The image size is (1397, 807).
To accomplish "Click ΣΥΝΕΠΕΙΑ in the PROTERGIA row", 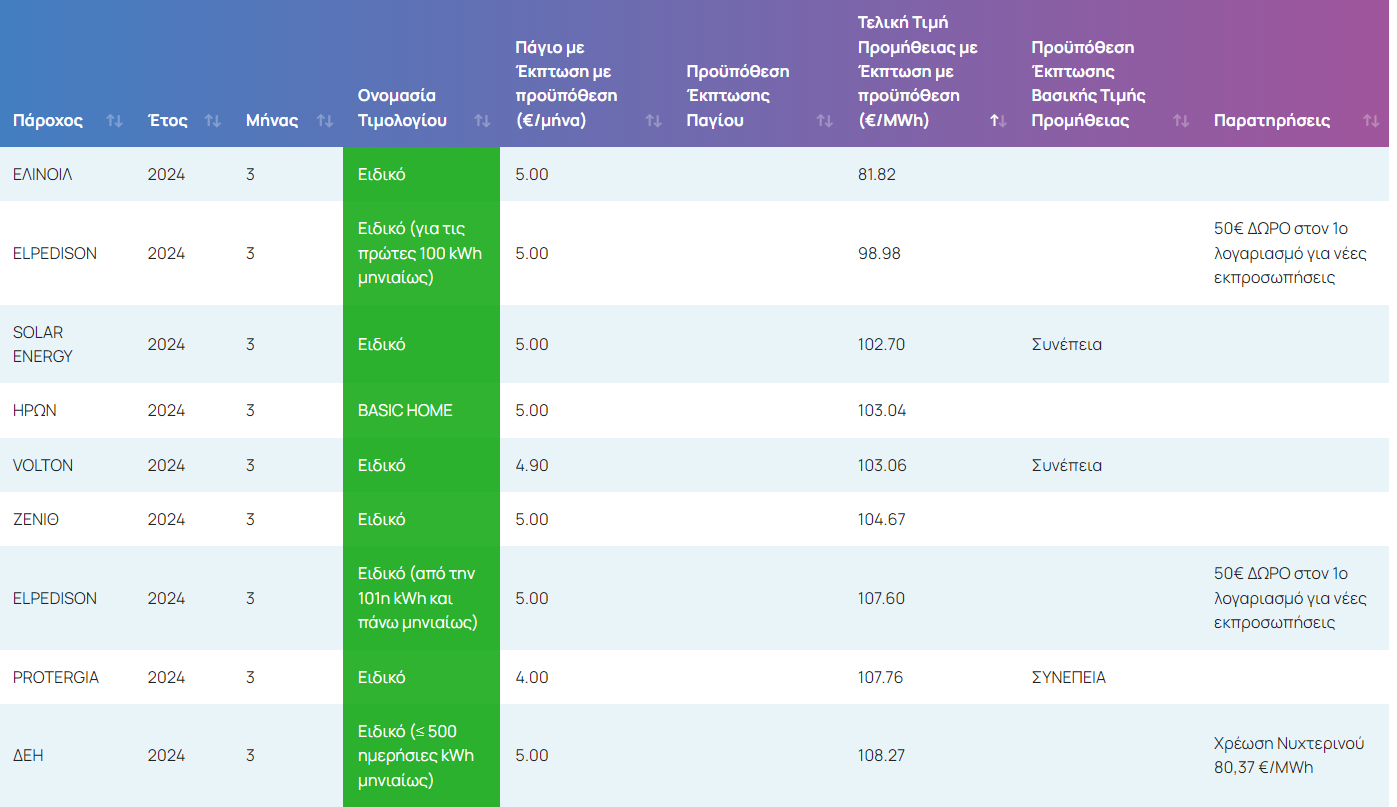I will point(1068,677).
